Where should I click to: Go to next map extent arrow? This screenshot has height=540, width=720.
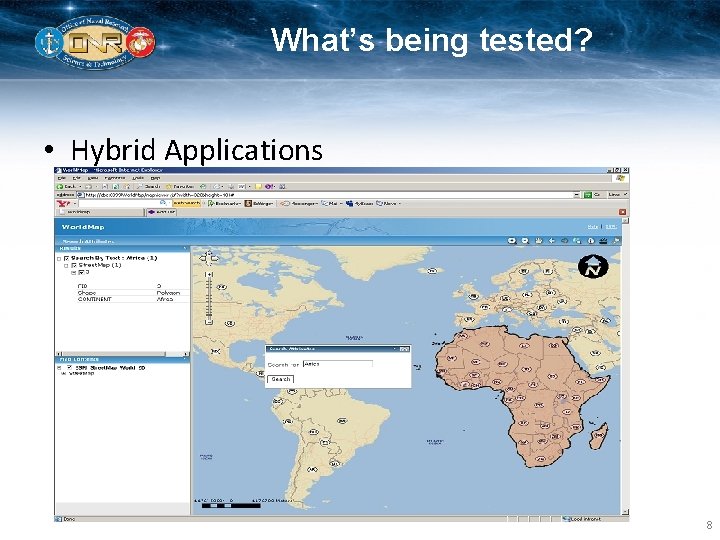(564, 241)
